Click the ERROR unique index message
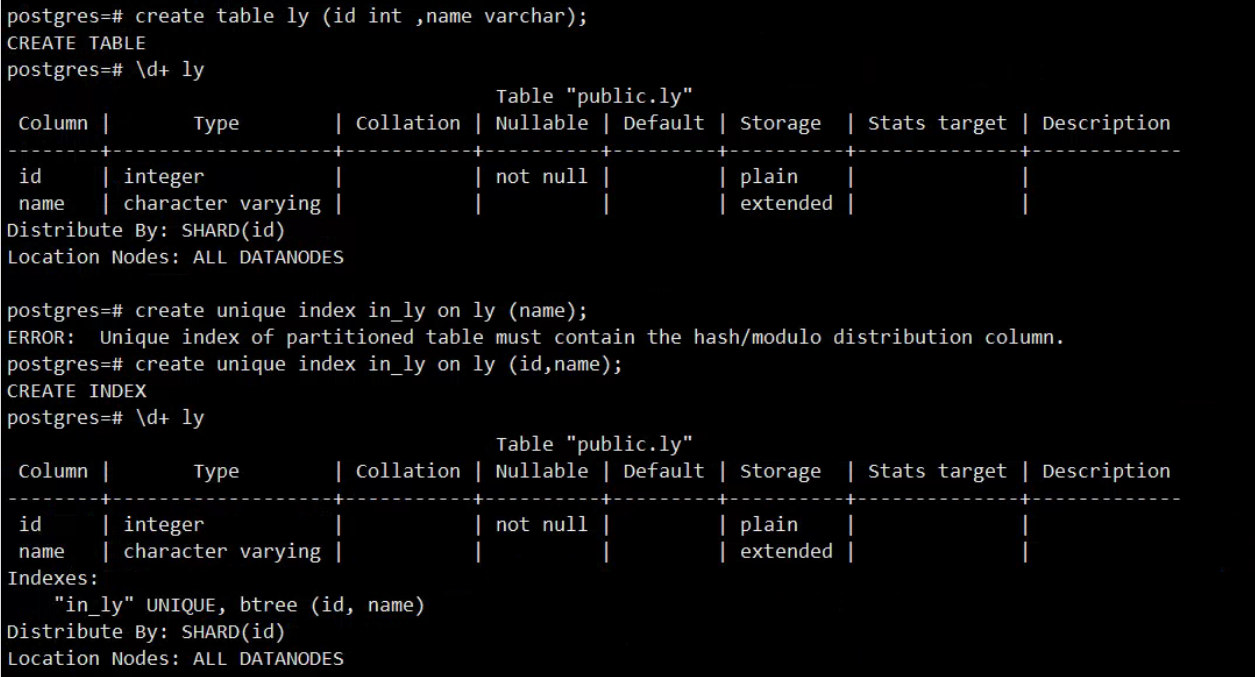1255x677 pixels. coord(535,337)
